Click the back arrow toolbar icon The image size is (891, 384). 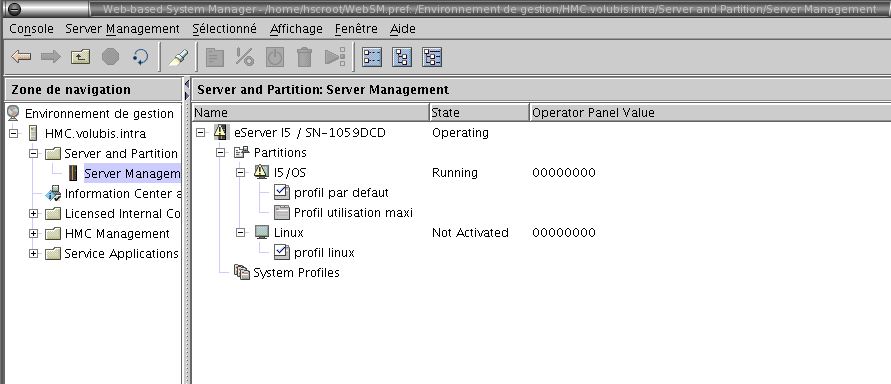pyautogui.click(x=22, y=57)
